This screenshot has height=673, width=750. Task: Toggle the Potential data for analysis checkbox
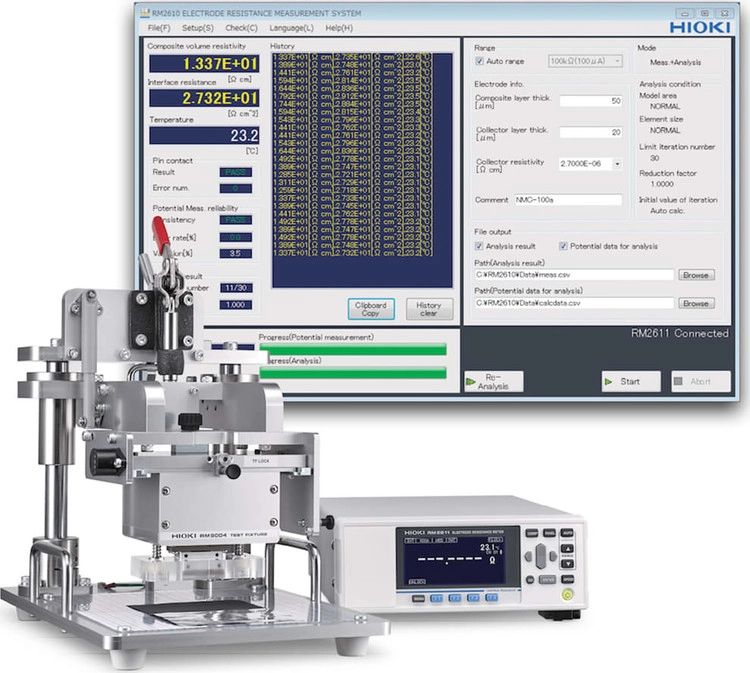(x=563, y=246)
